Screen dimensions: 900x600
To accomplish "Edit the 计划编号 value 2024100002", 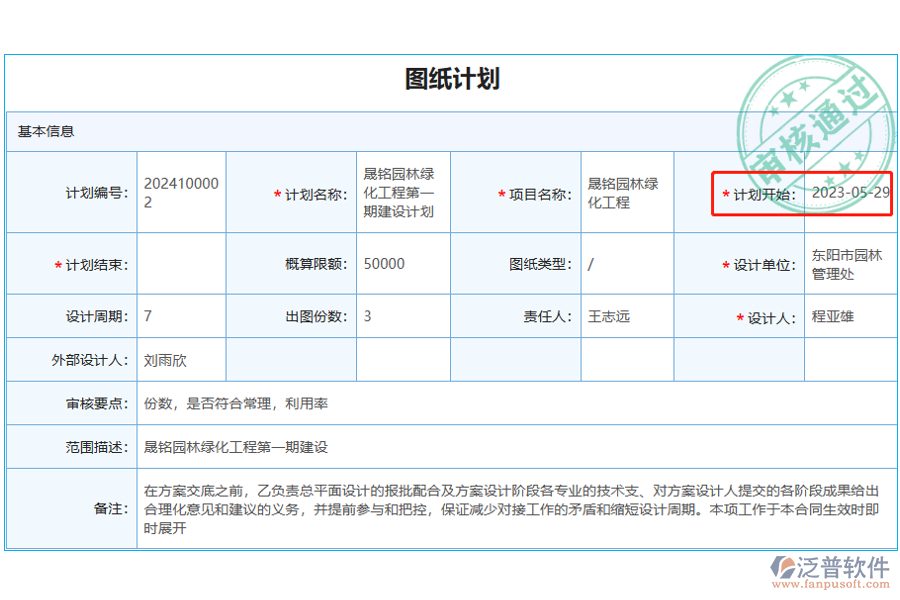I will tap(181, 192).
